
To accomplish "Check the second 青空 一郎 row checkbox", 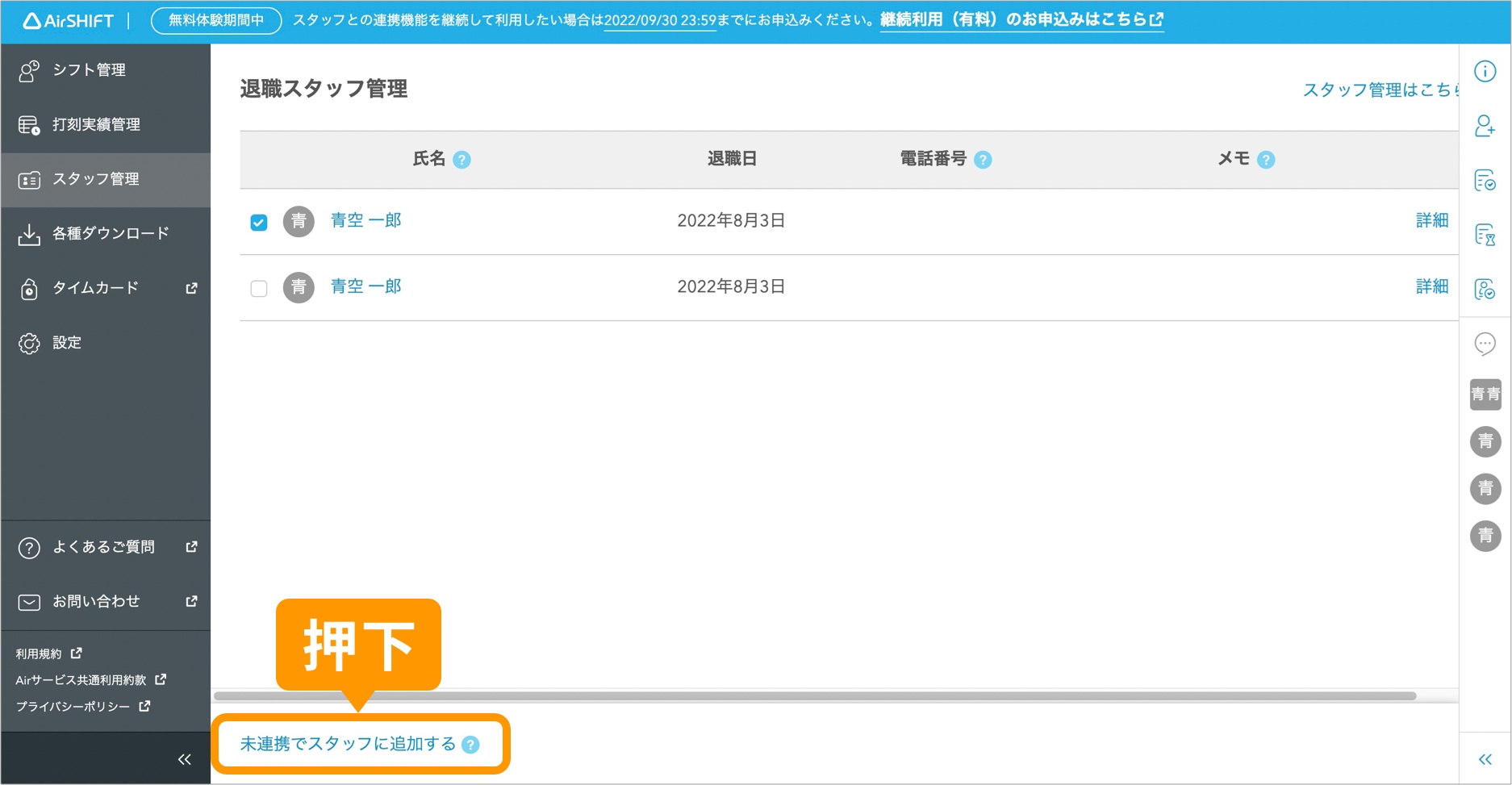I will click(259, 288).
